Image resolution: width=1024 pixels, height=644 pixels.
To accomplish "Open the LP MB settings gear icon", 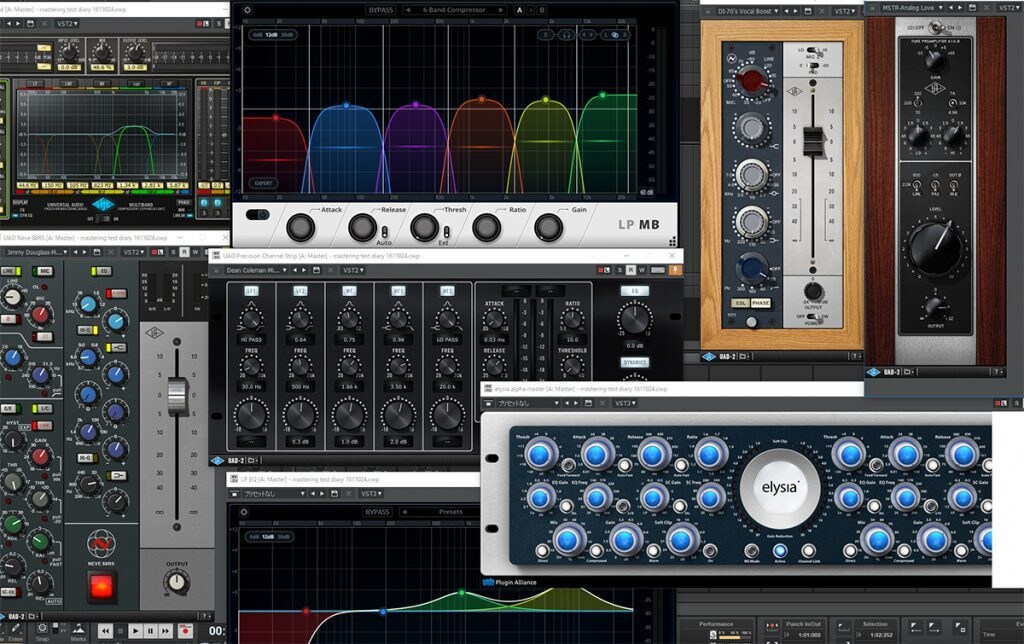I will [247, 10].
